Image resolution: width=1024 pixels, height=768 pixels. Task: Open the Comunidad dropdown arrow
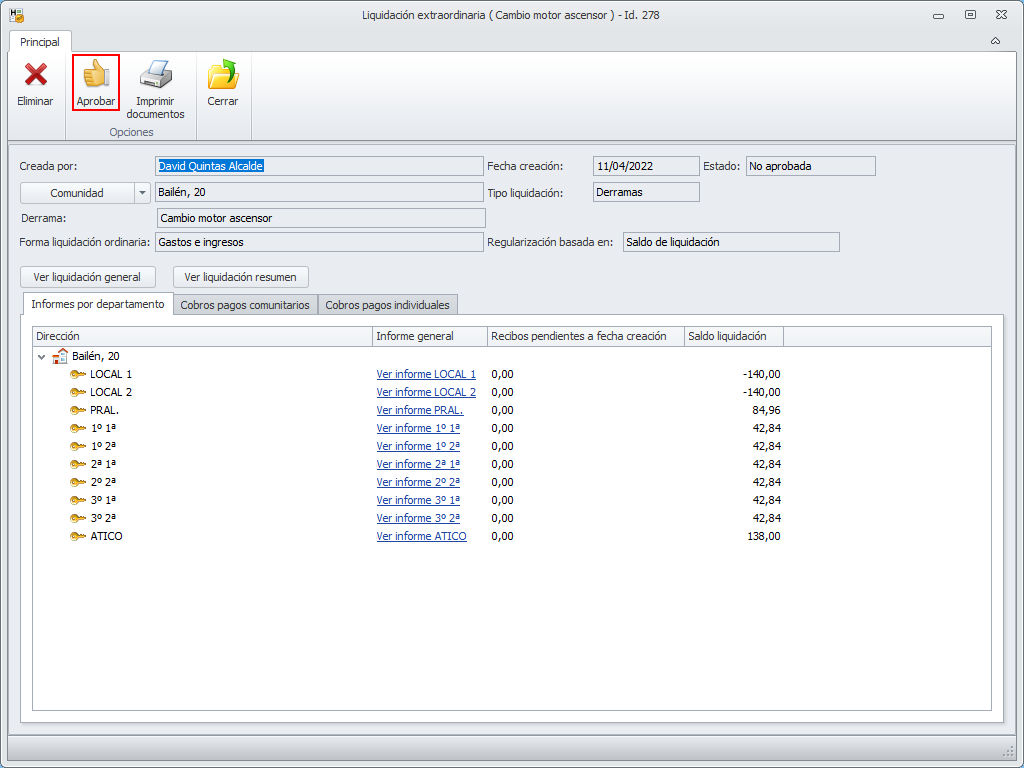[142, 193]
